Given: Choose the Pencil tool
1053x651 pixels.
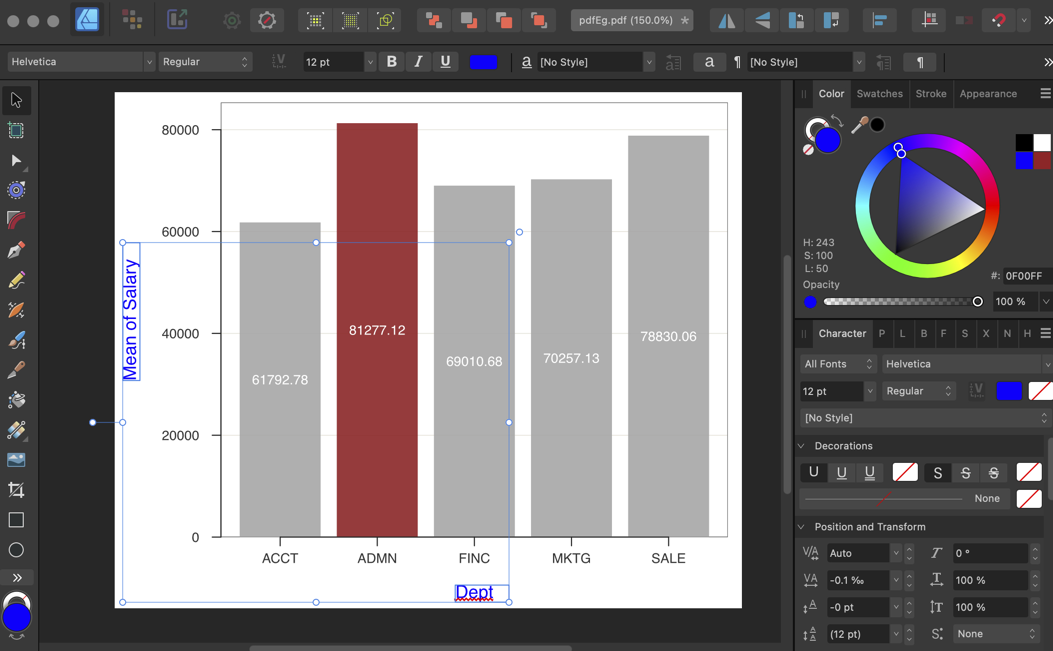Looking at the screenshot, I should 16,280.
